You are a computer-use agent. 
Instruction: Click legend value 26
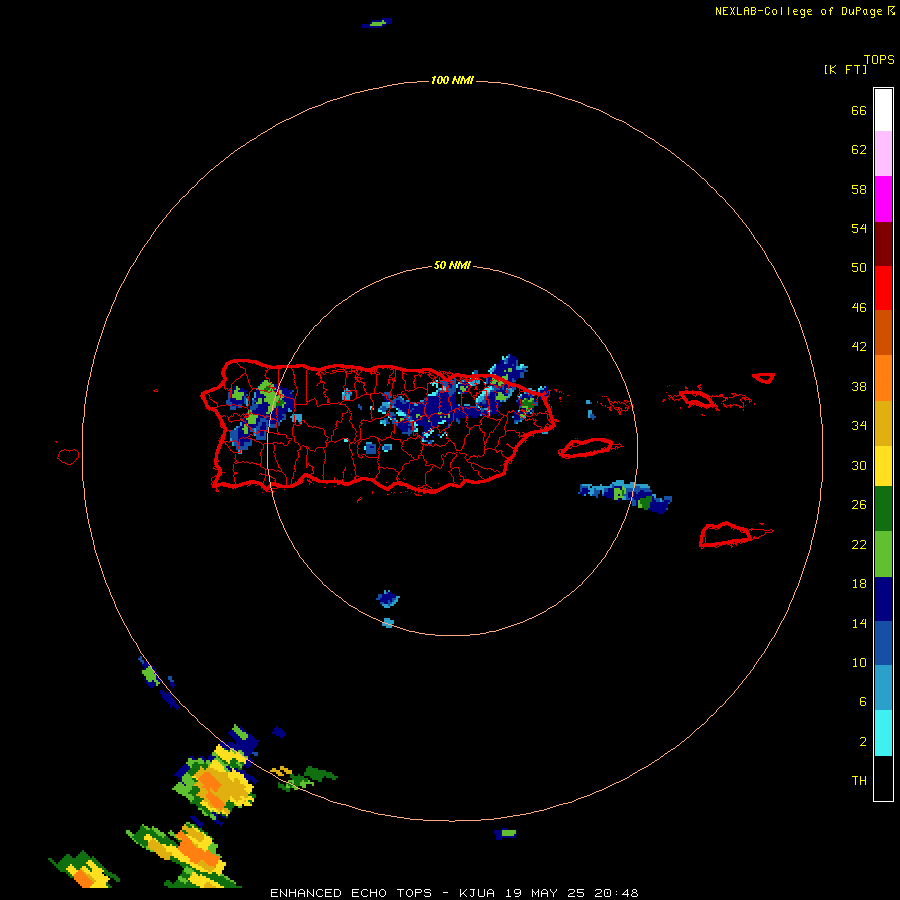859,505
